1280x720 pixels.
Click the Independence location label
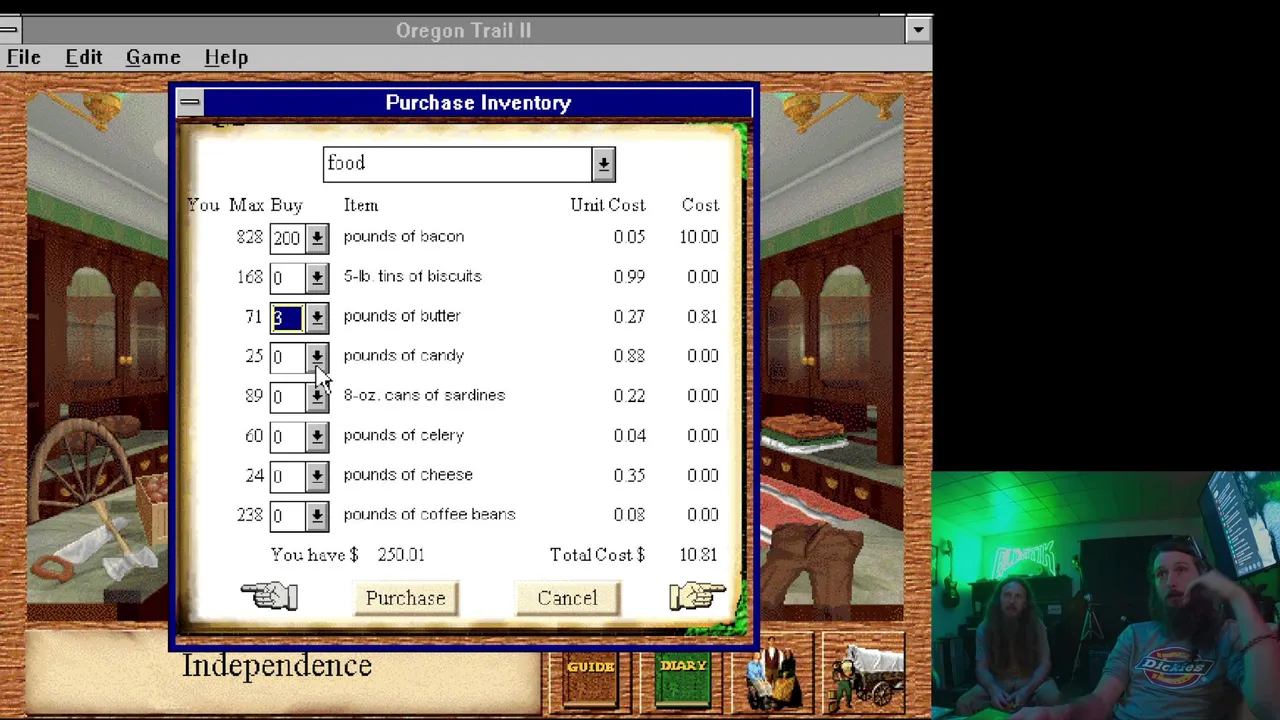click(277, 666)
